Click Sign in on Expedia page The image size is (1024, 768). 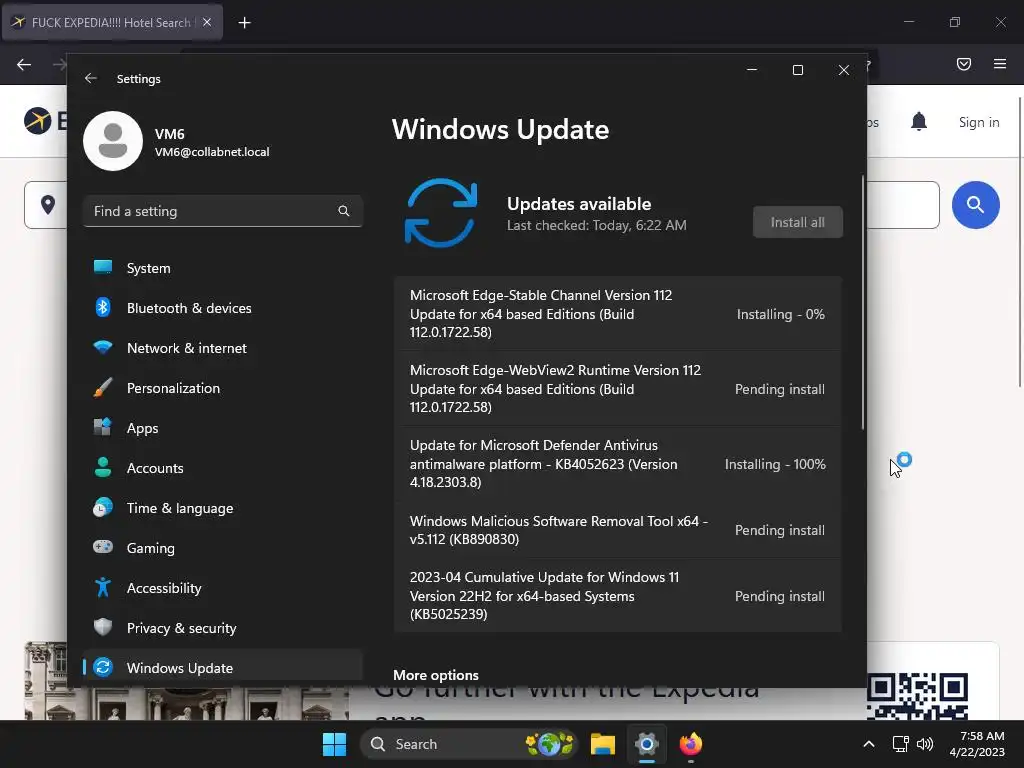[x=978, y=122]
